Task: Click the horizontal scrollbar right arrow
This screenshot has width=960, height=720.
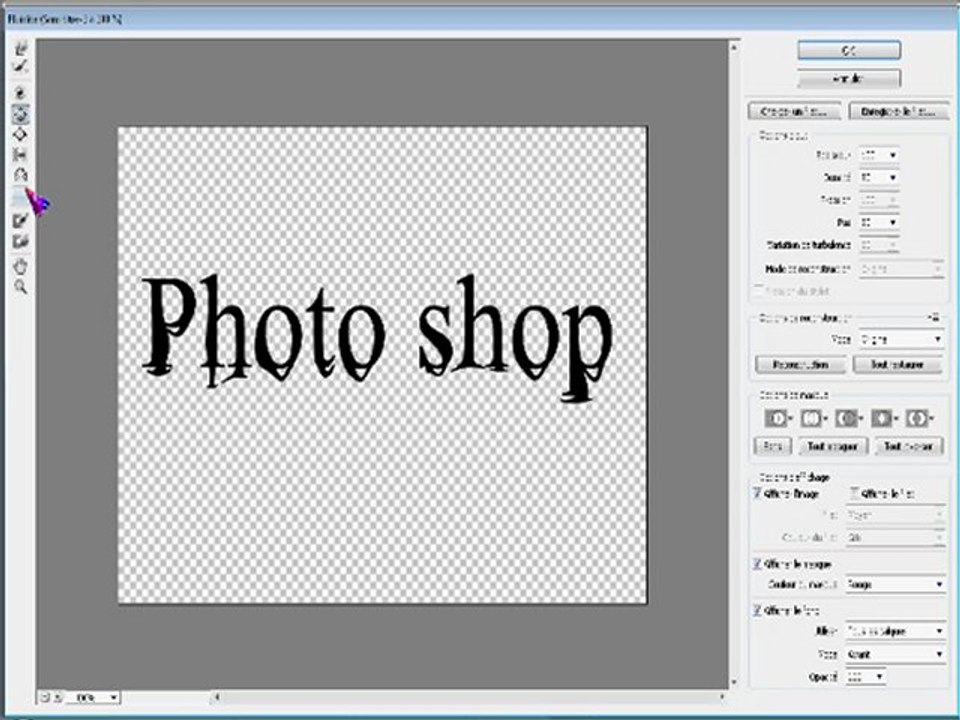Action: click(x=721, y=697)
